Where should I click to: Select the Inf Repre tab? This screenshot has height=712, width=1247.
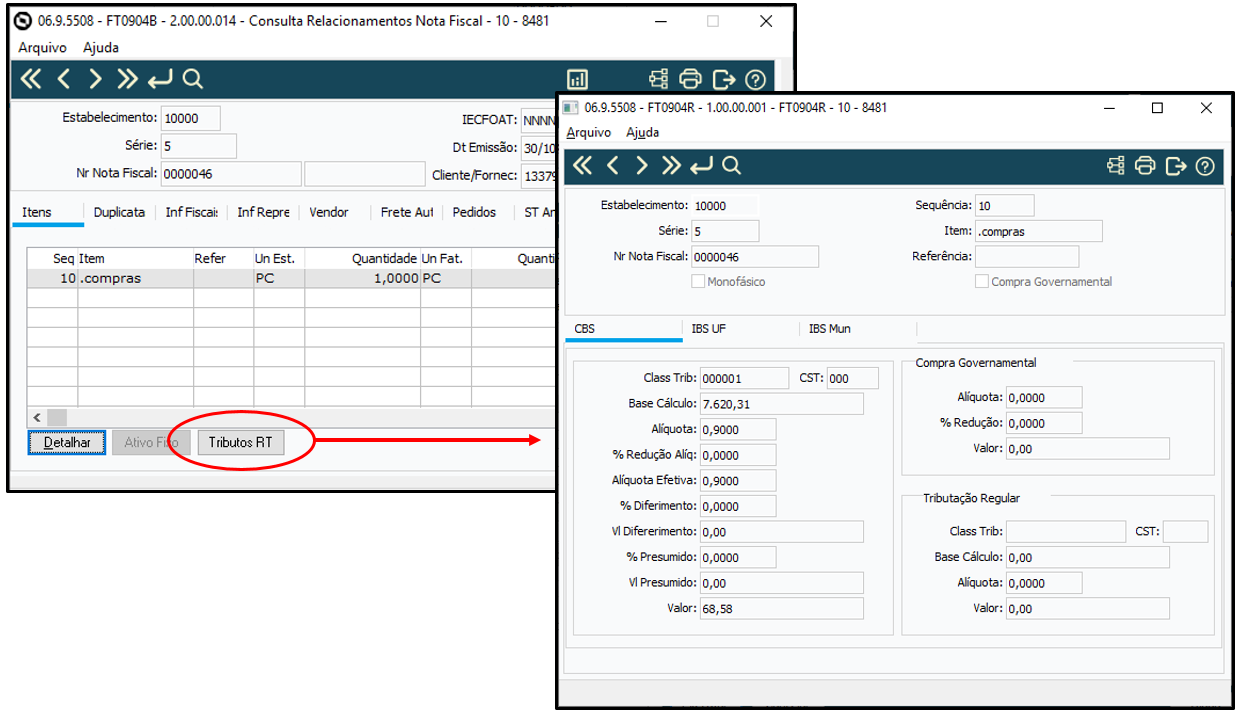click(263, 212)
